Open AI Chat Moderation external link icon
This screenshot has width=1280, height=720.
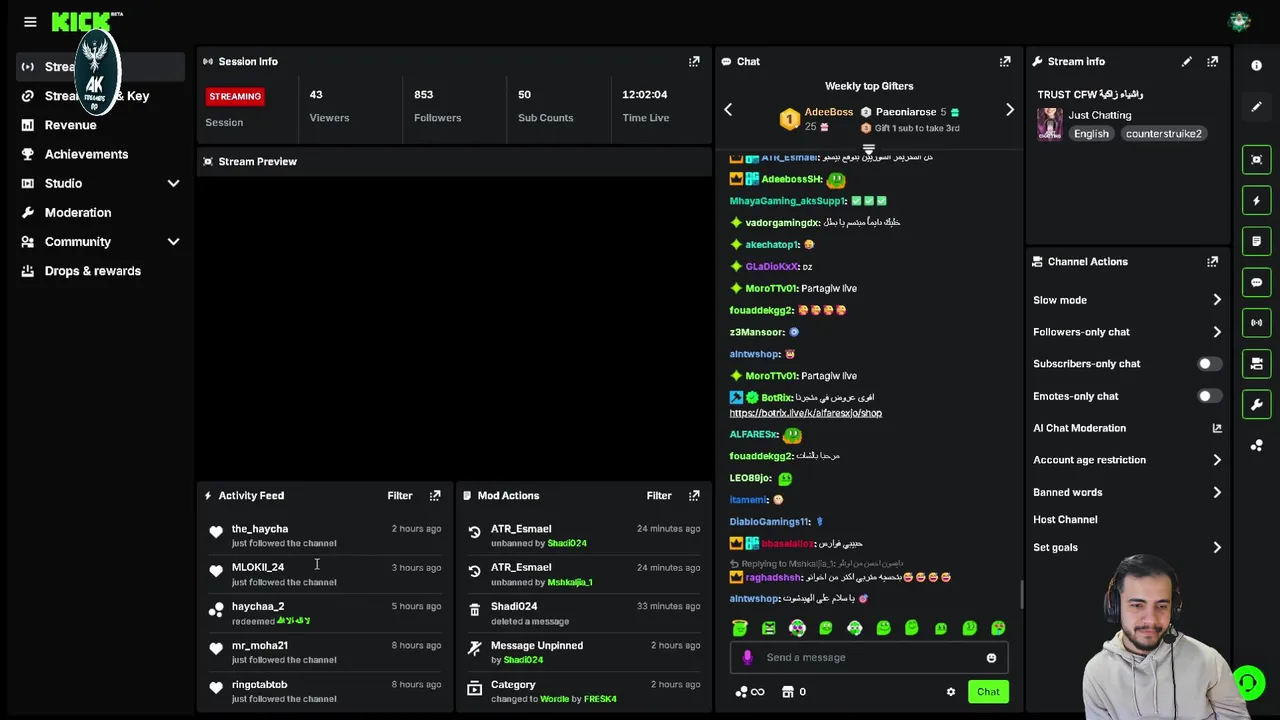tap(1217, 428)
